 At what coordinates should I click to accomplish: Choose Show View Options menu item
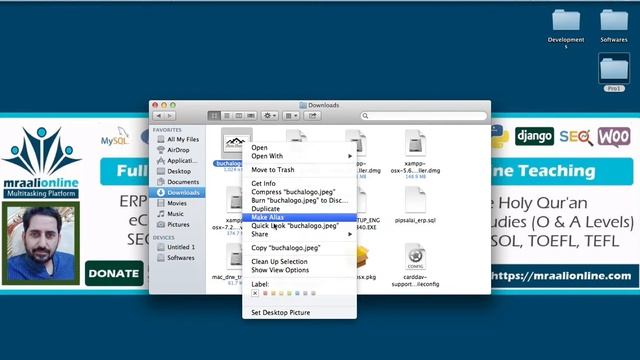click(299, 270)
